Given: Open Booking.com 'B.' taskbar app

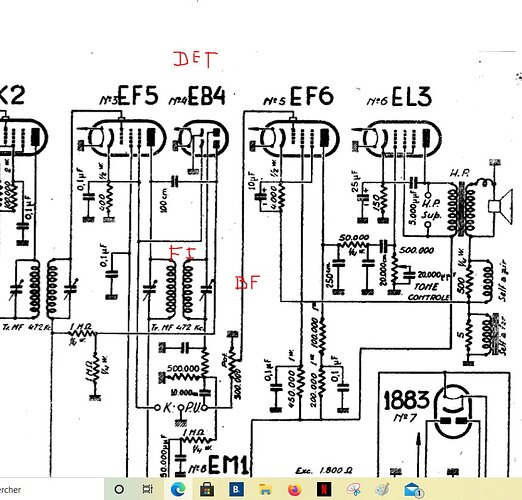Looking at the screenshot, I should pos(236,489).
